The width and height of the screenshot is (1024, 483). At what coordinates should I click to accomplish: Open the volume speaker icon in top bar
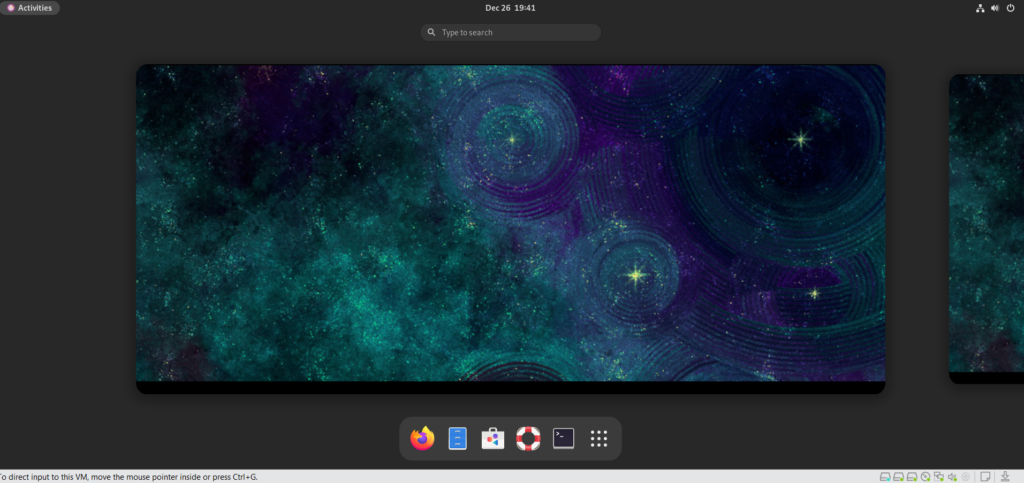pos(995,8)
